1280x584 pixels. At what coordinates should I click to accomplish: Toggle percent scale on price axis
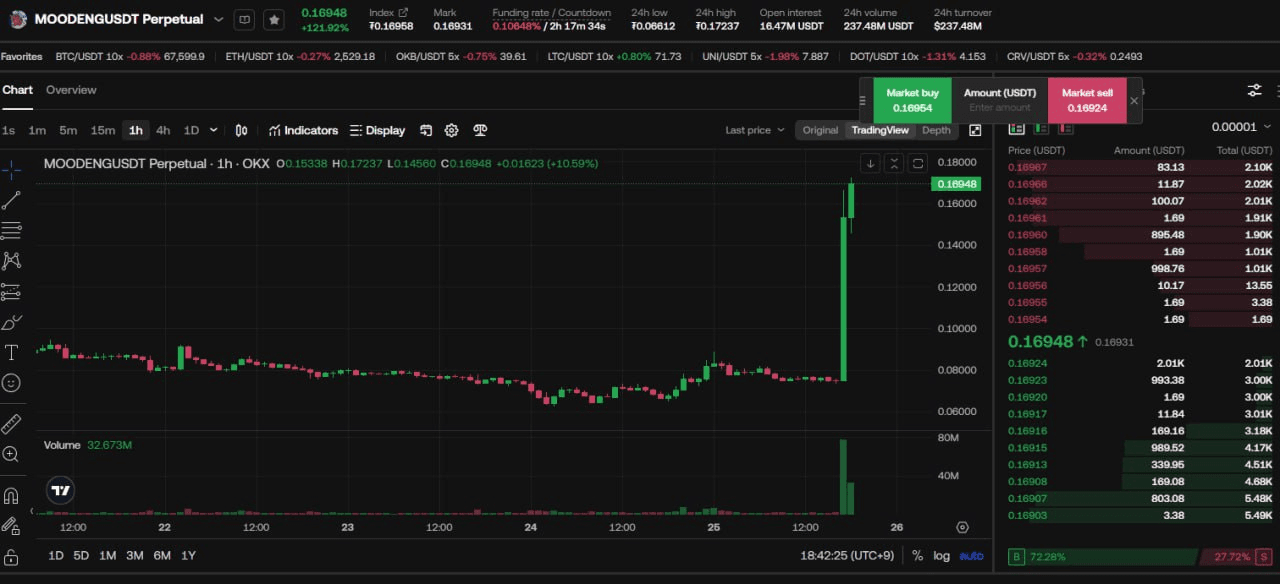917,555
